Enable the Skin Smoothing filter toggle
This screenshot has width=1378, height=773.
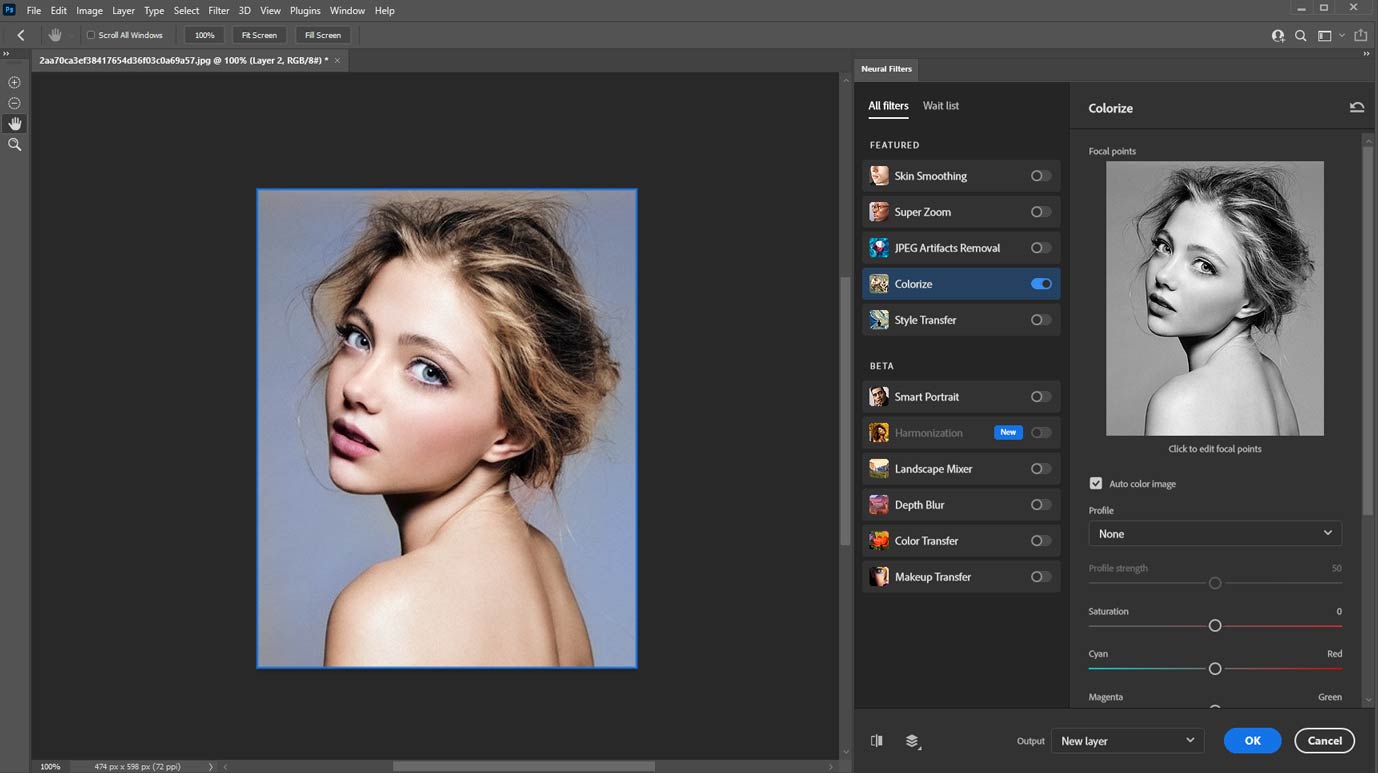[x=1041, y=176]
